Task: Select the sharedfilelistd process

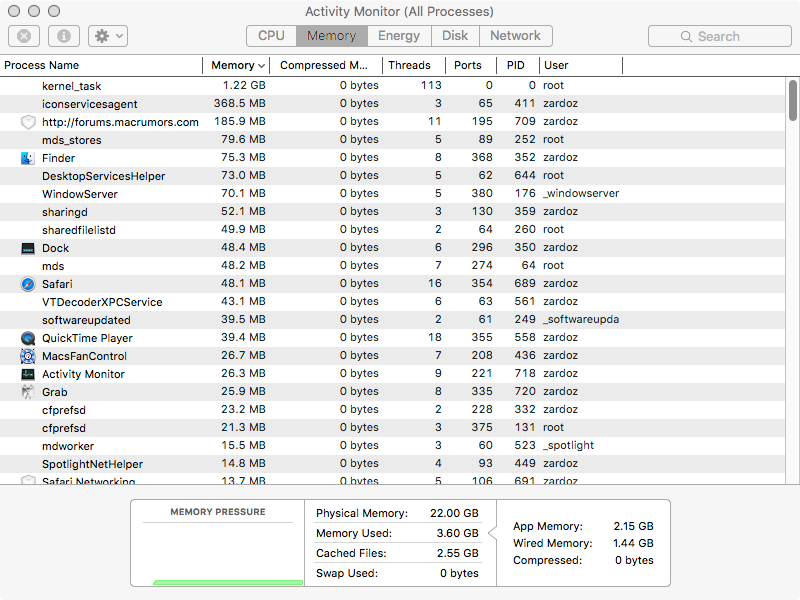Action: coord(392,230)
